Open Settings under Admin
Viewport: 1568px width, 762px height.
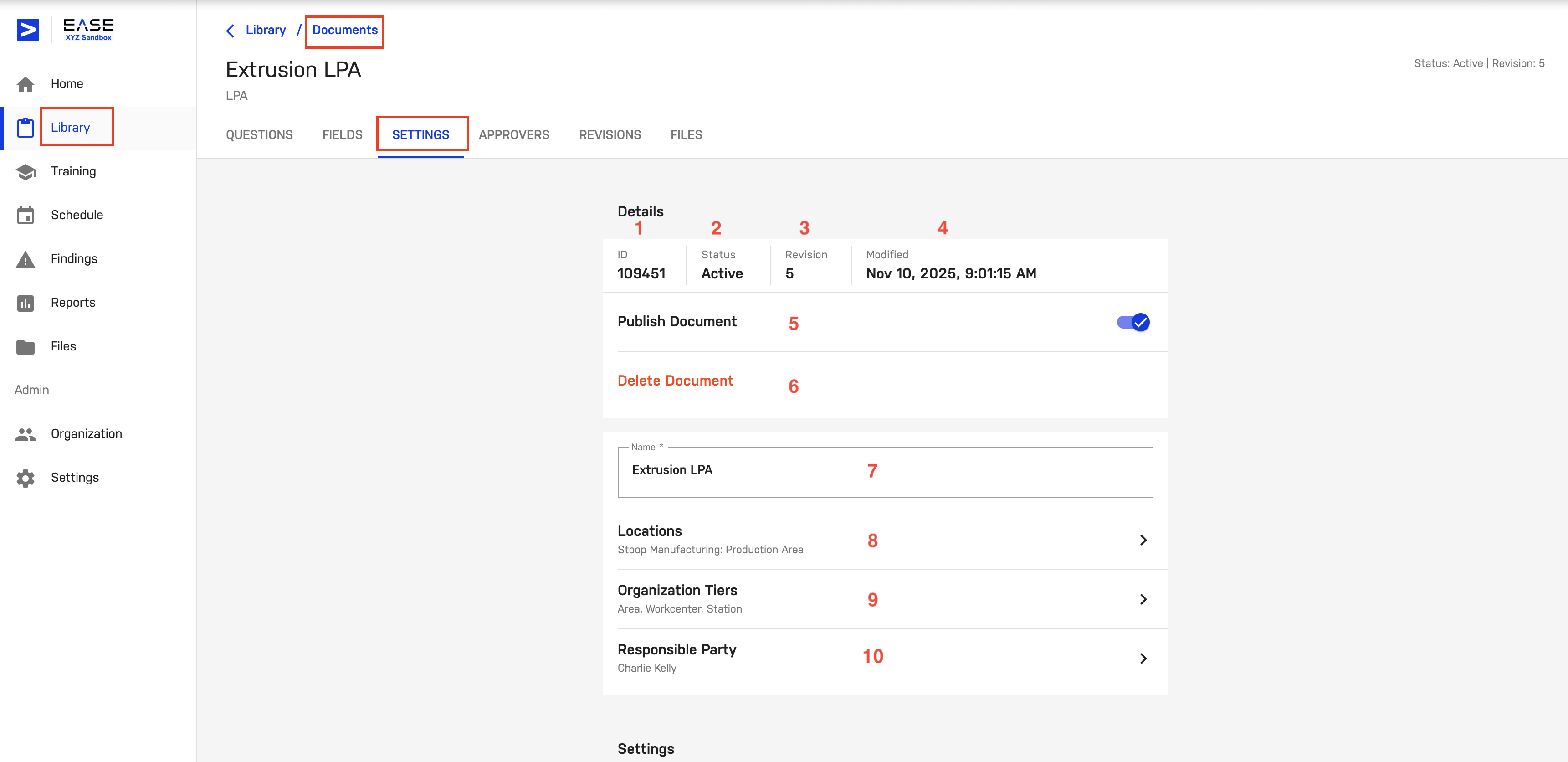(x=75, y=478)
